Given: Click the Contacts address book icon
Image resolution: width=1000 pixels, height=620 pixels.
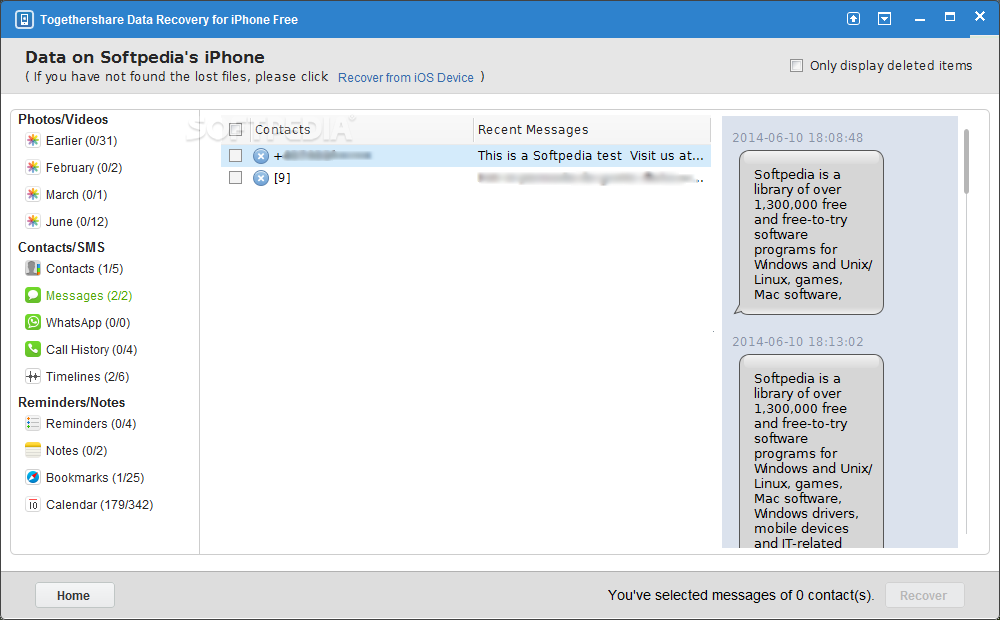Looking at the screenshot, I should point(33,269).
